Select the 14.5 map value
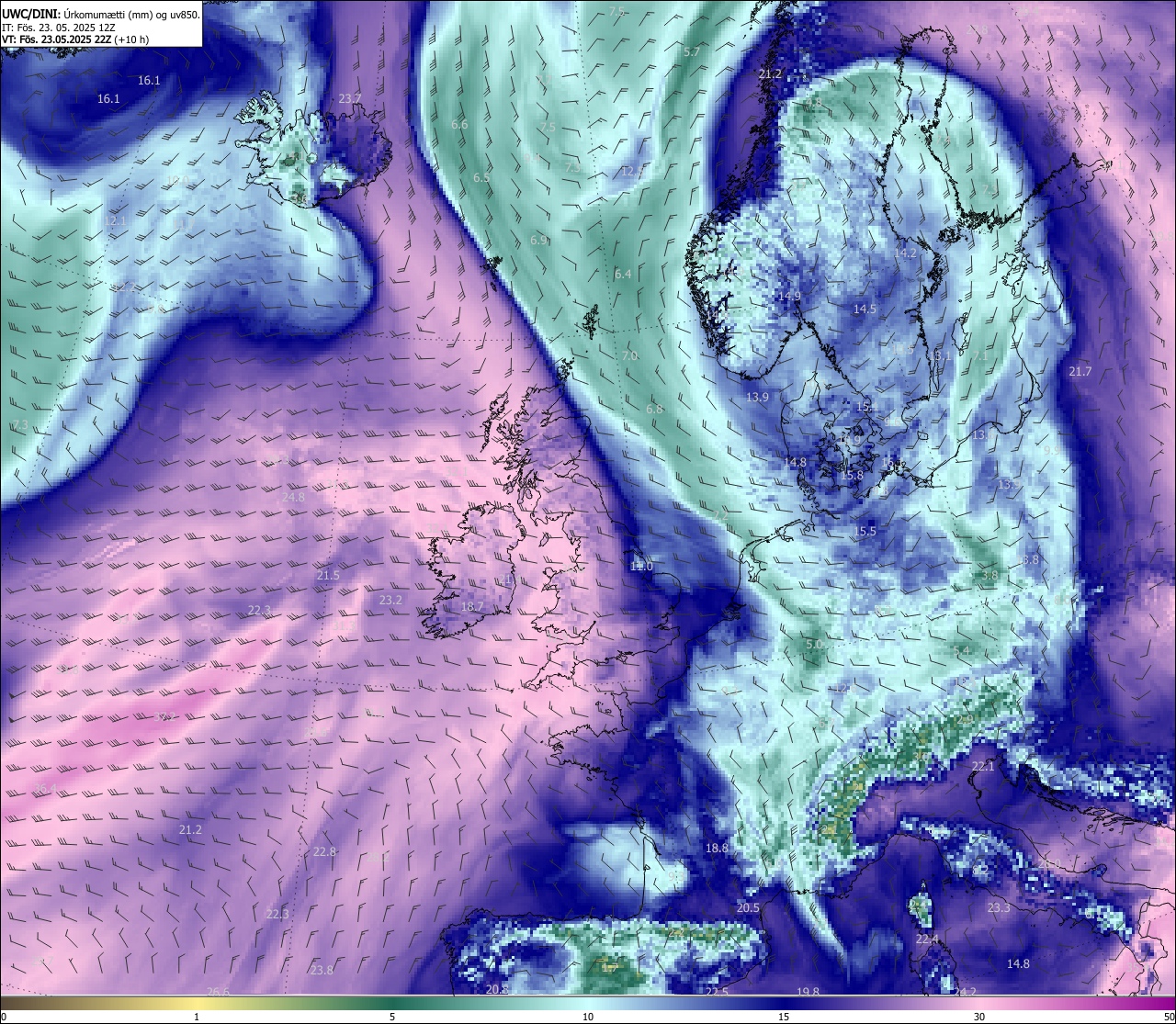The image size is (1176, 1024). (x=865, y=309)
